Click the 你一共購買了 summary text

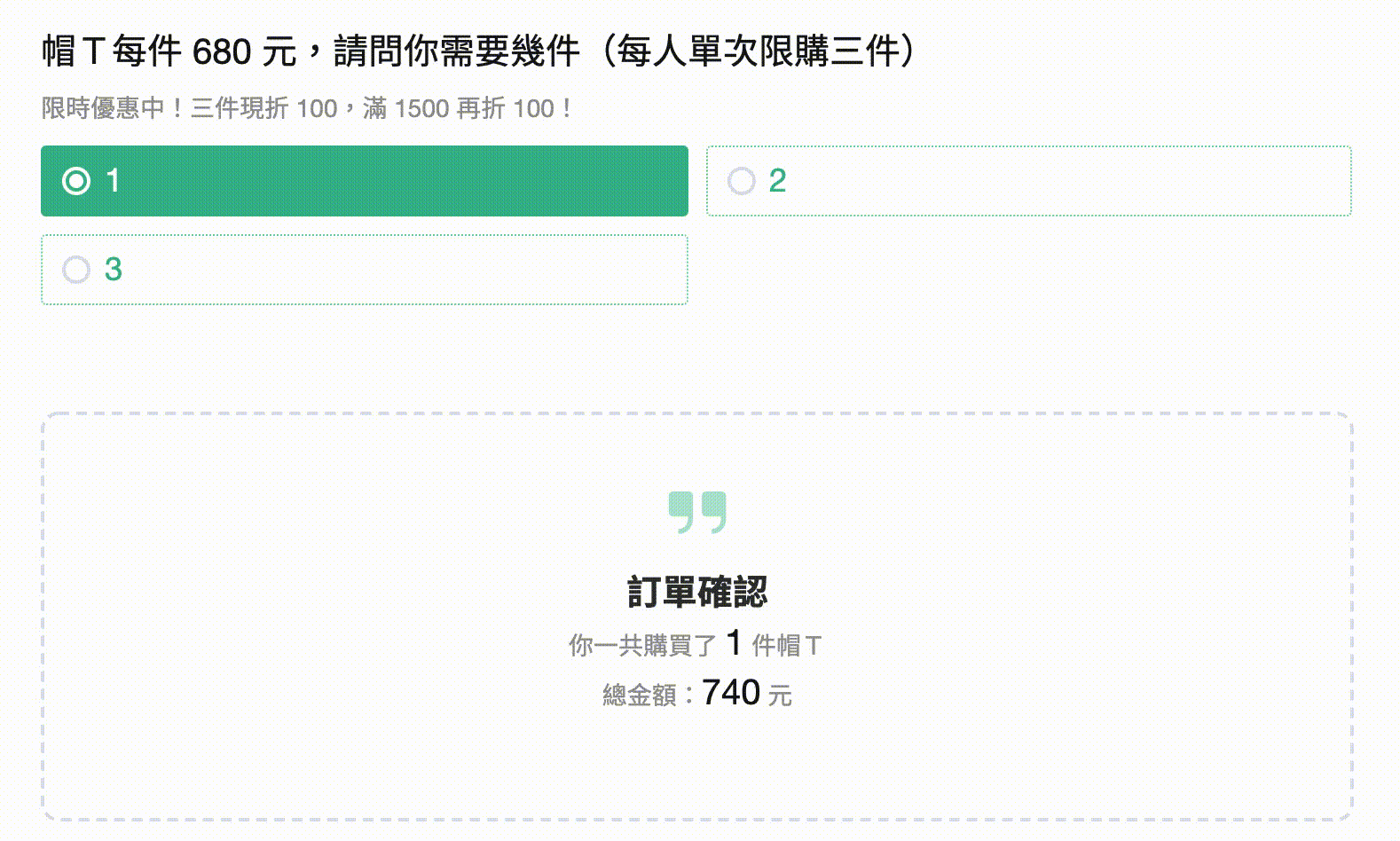point(642,645)
